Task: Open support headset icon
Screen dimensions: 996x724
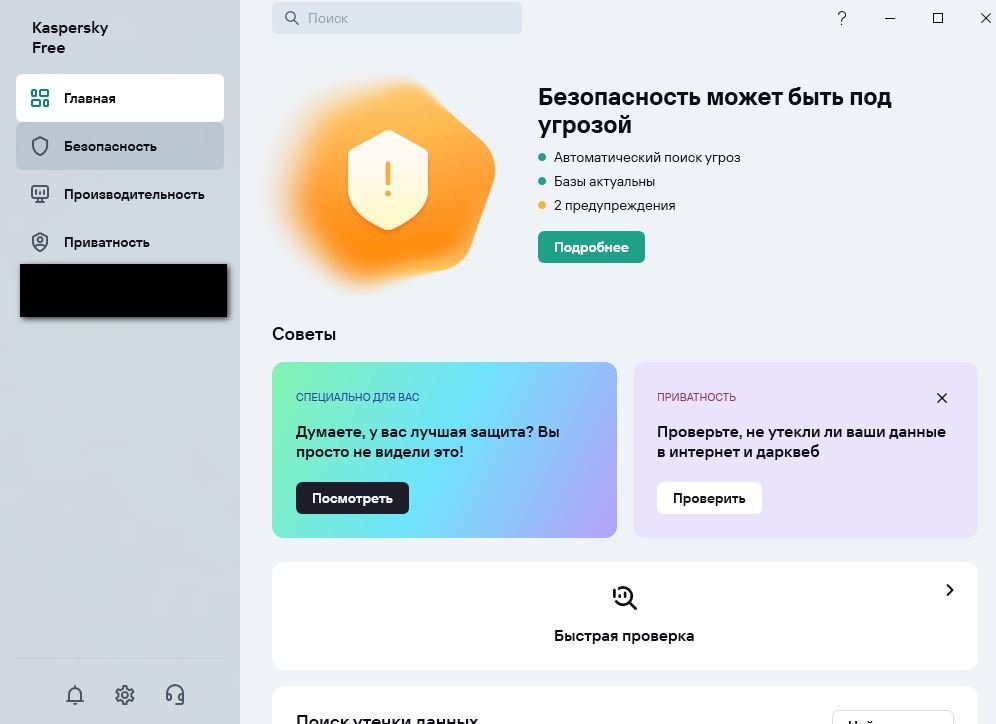Action: pyautogui.click(x=175, y=695)
